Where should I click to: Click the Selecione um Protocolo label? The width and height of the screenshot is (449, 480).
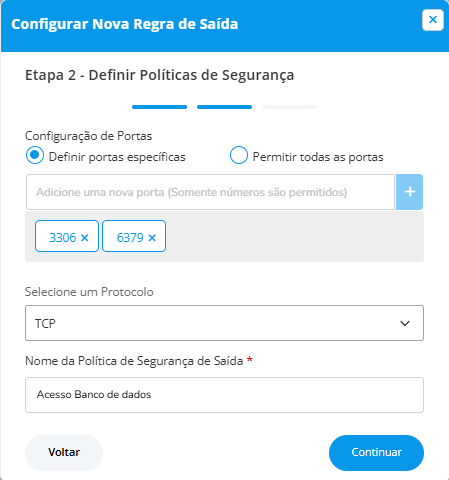[89, 292]
